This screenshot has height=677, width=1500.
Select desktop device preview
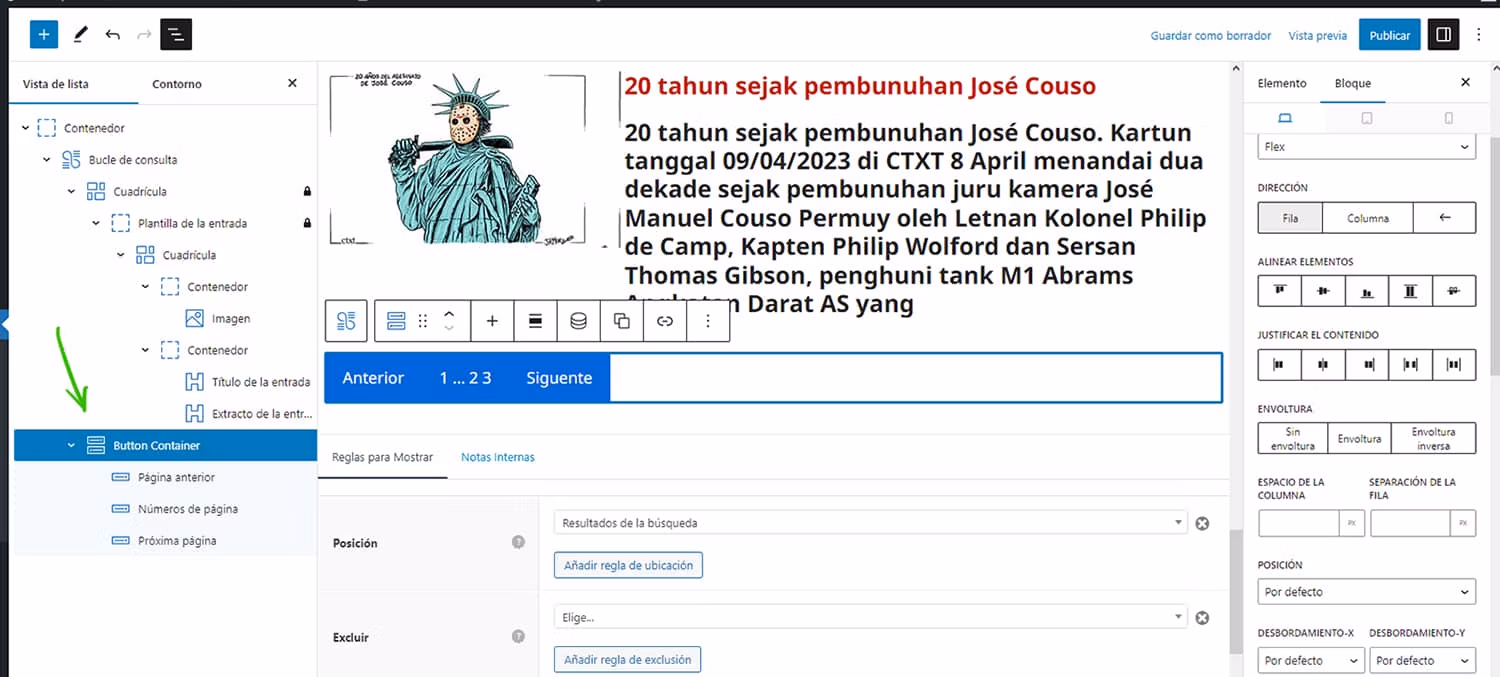click(x=1285, y=118)
